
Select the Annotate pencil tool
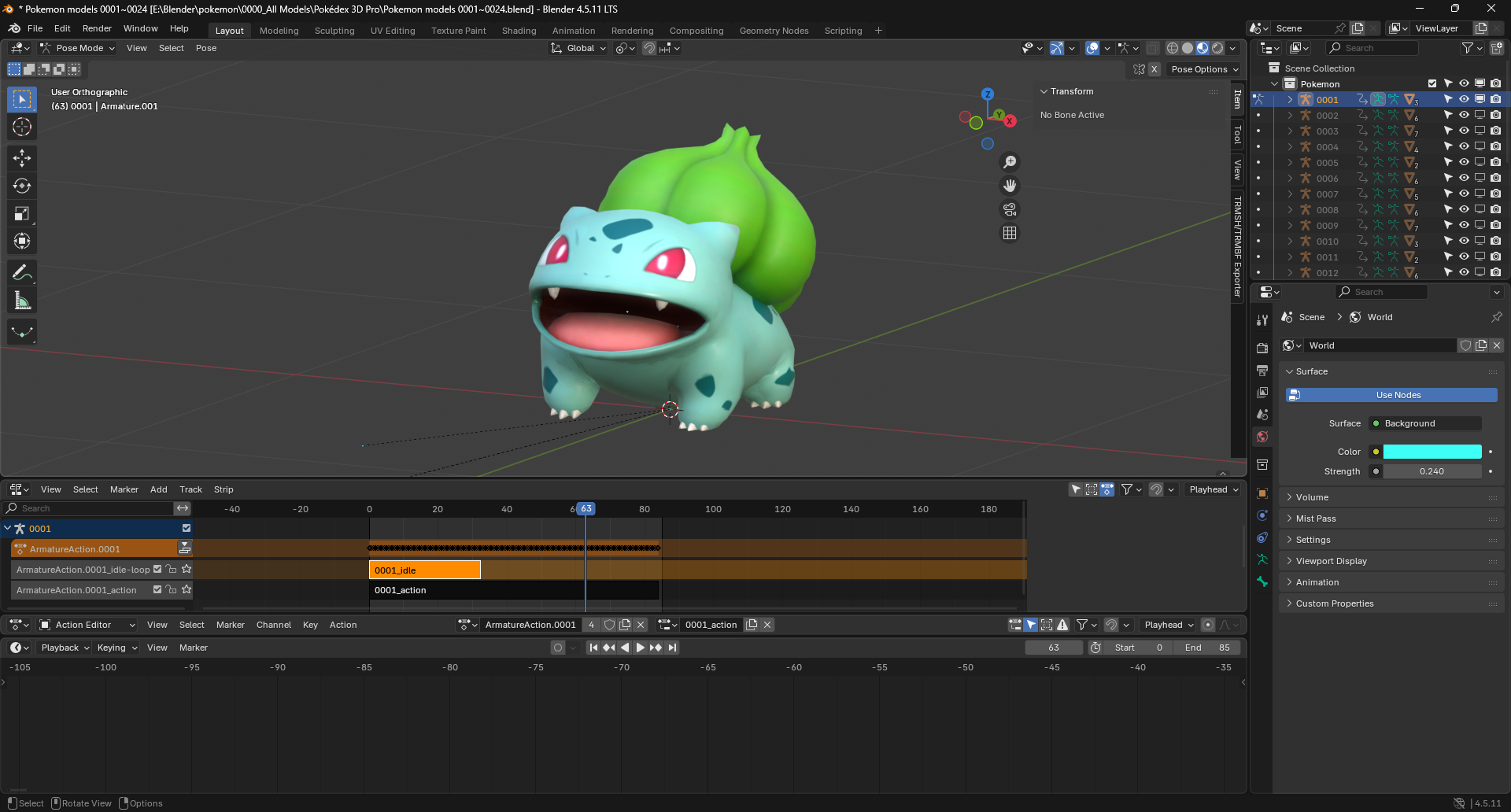pos(22,273)
